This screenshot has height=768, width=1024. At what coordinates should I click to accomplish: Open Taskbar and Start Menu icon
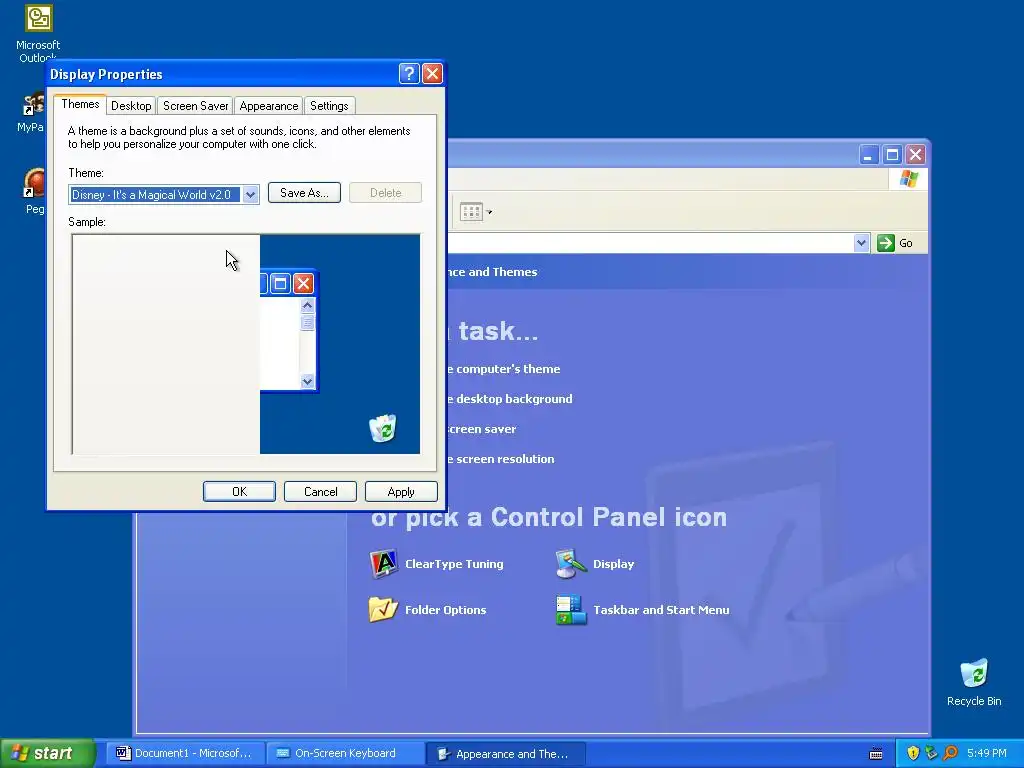pos(571,610)
